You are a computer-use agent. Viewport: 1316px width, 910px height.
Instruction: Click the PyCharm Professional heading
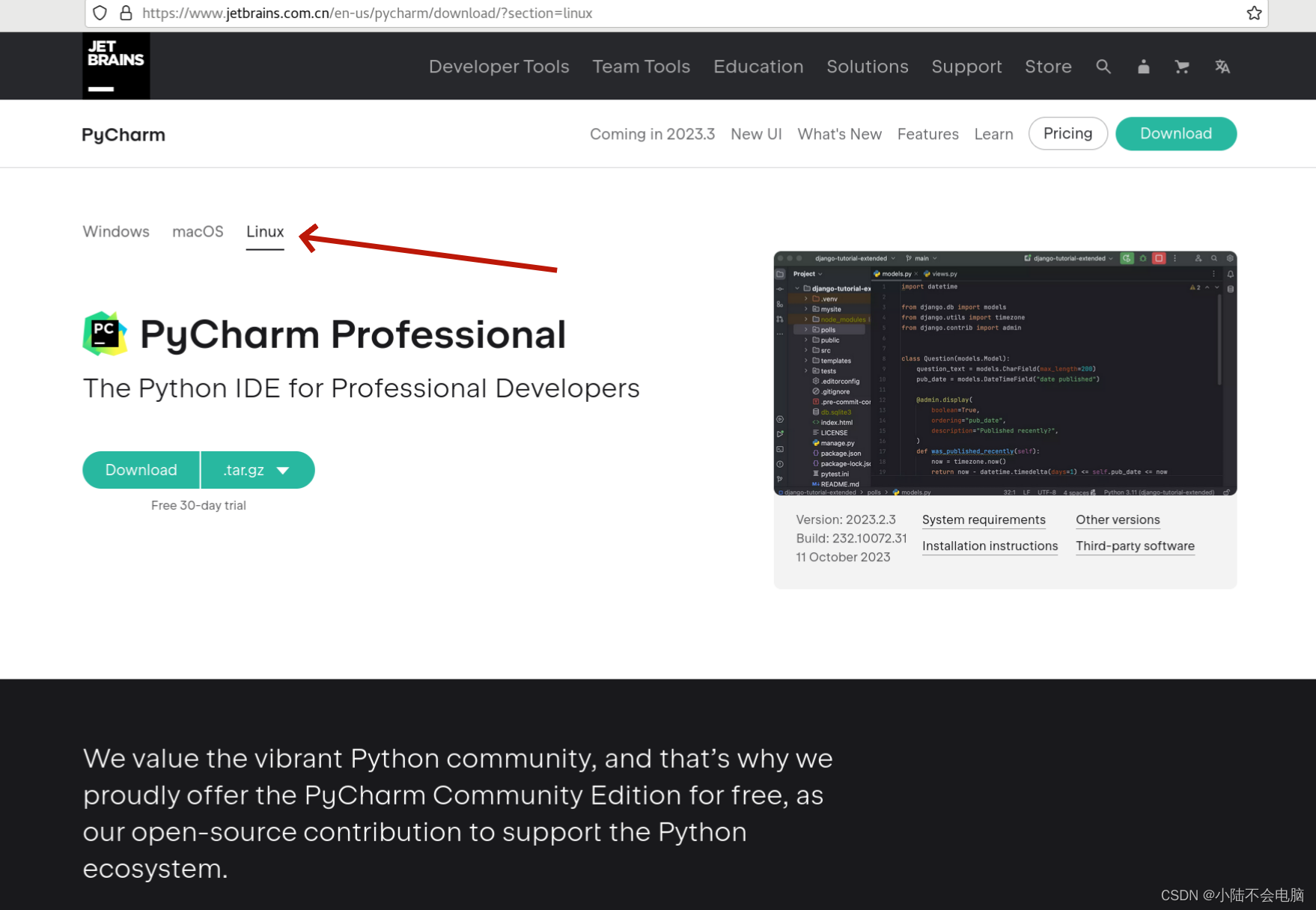click(353, 334)
